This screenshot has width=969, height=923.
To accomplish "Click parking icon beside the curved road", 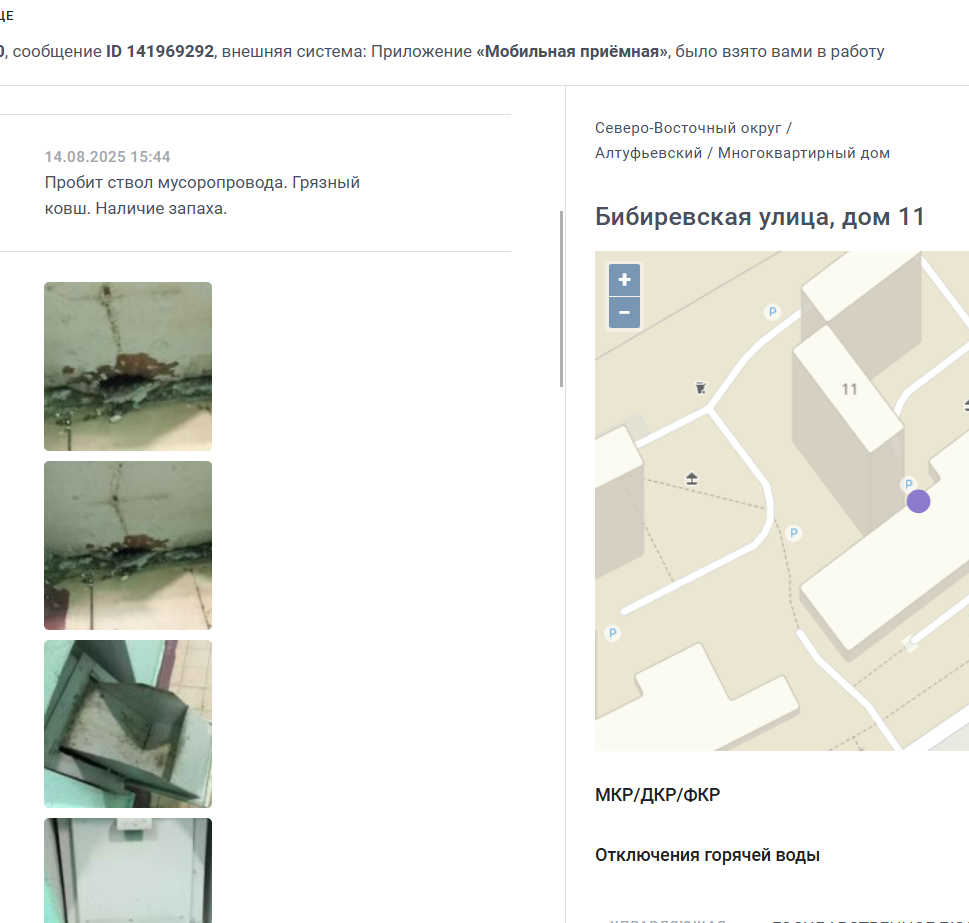I will (794, 533).
